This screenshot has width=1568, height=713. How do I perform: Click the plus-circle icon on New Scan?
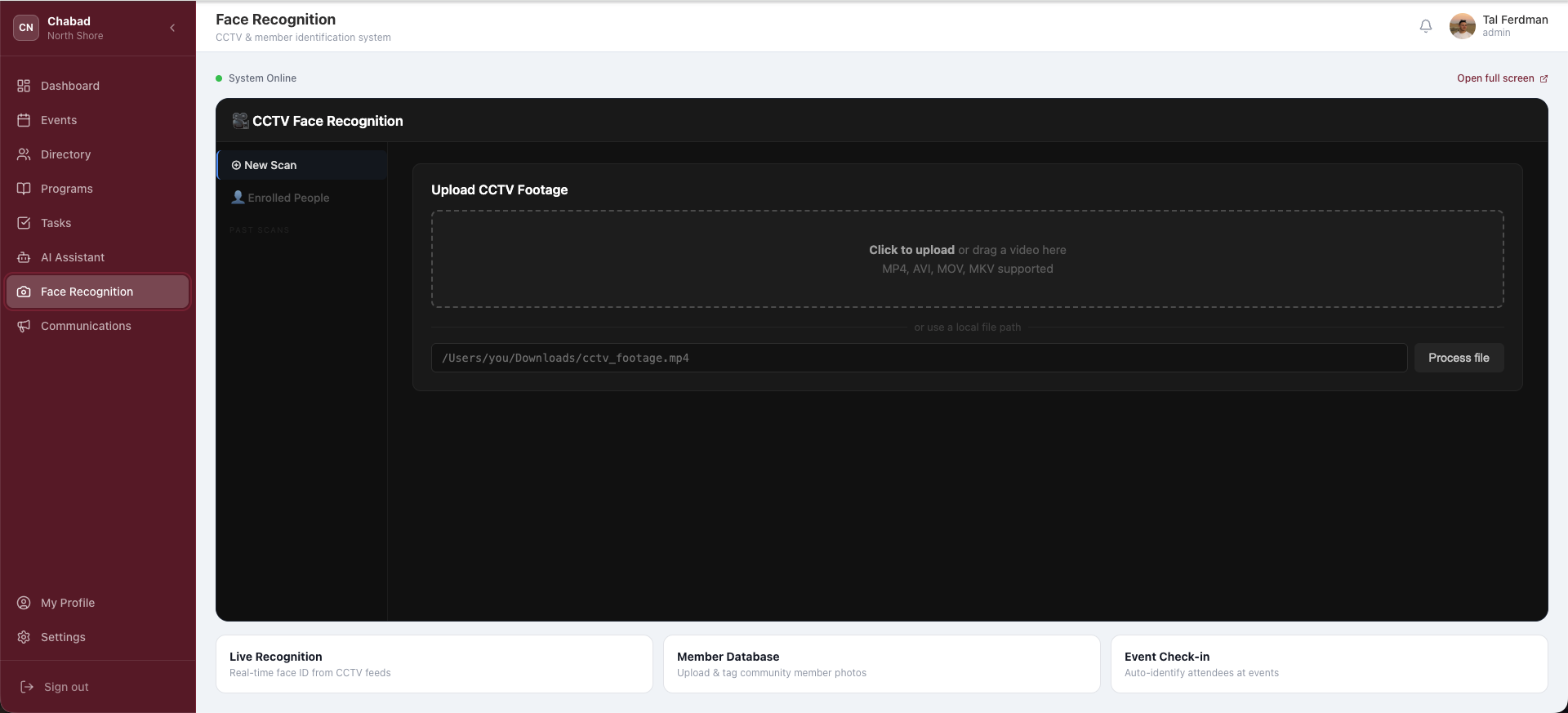click(236, 165)
